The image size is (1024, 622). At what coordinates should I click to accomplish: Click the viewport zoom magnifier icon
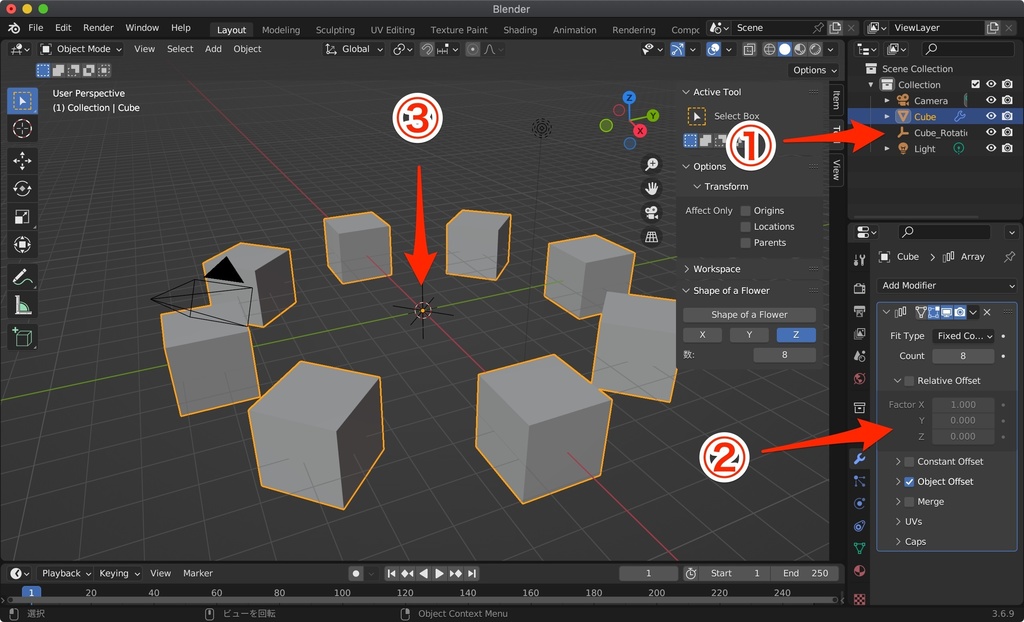coord(651,164)
